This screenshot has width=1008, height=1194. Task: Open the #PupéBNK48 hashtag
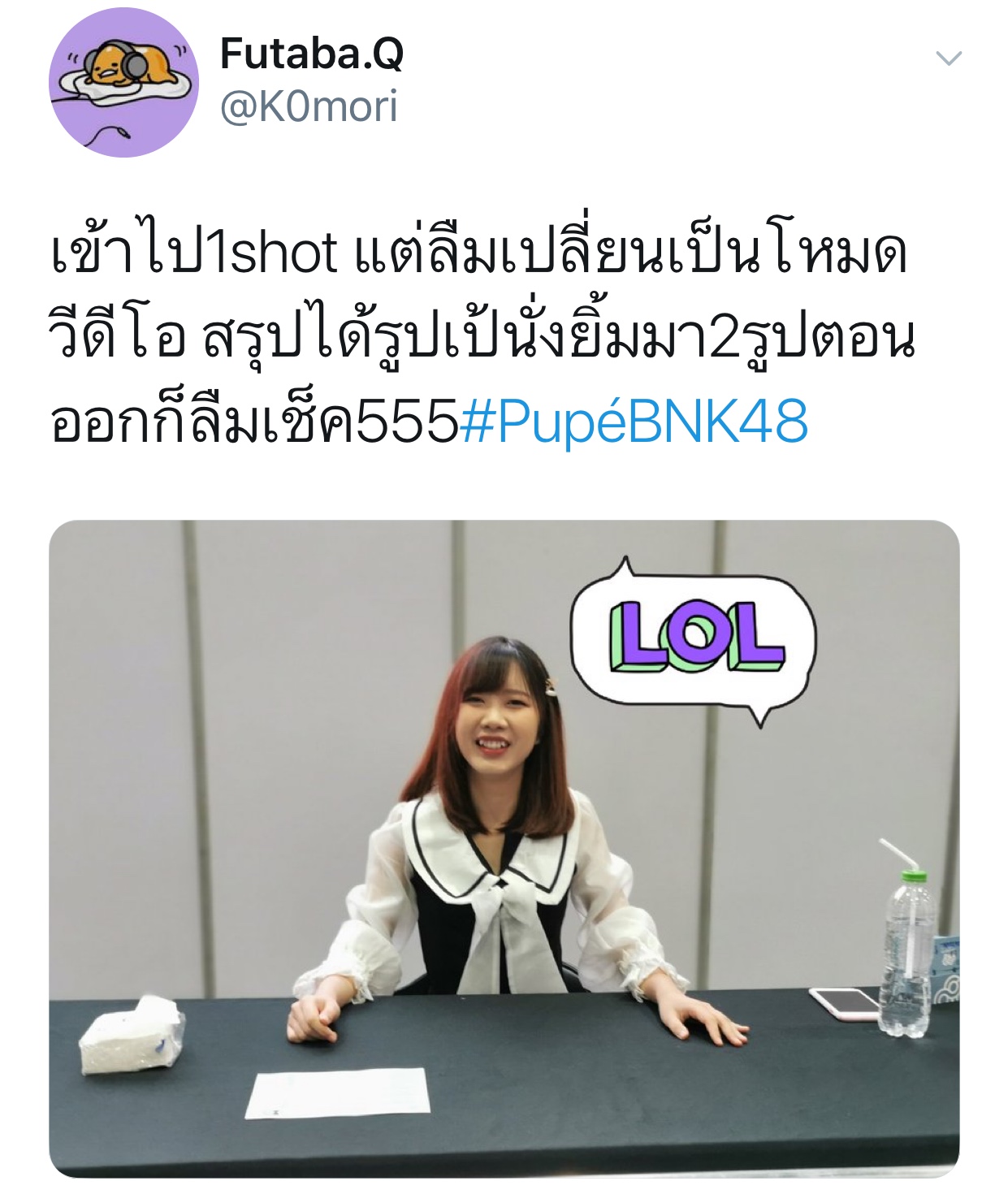[x=634, y=421]
